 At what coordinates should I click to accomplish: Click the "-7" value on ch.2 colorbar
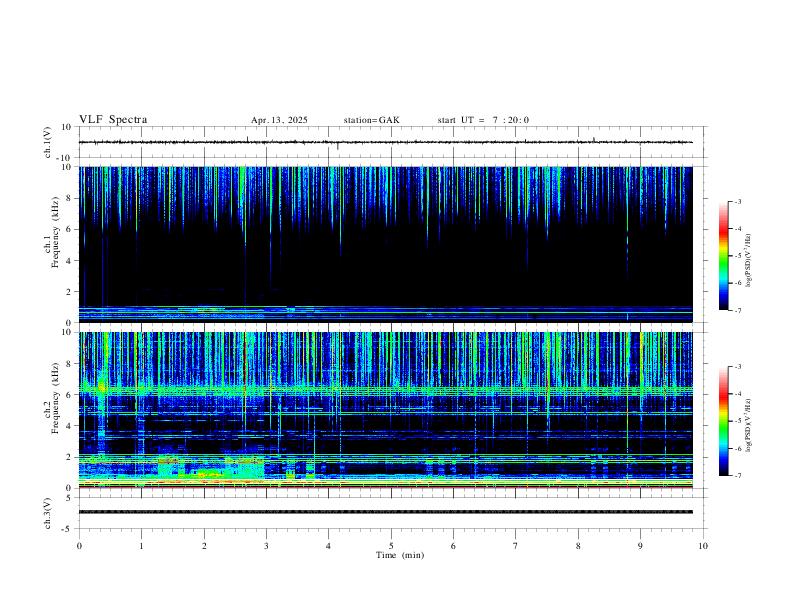tap(737, 476)
